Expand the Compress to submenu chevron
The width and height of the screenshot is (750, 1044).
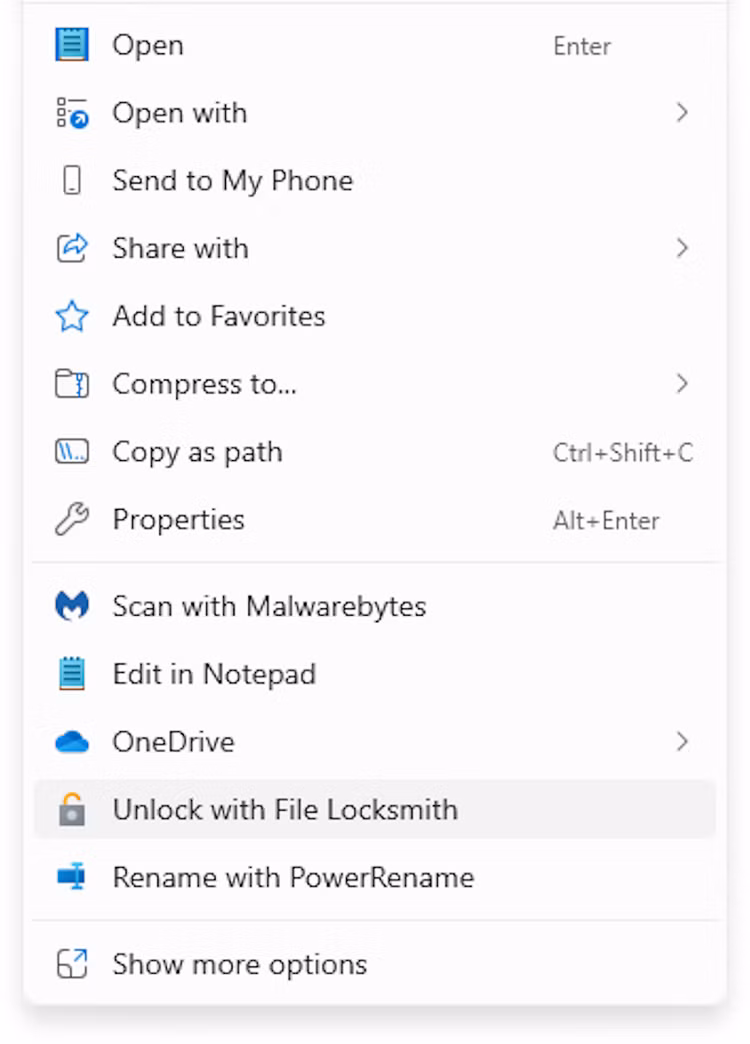(x=683, y=384)
